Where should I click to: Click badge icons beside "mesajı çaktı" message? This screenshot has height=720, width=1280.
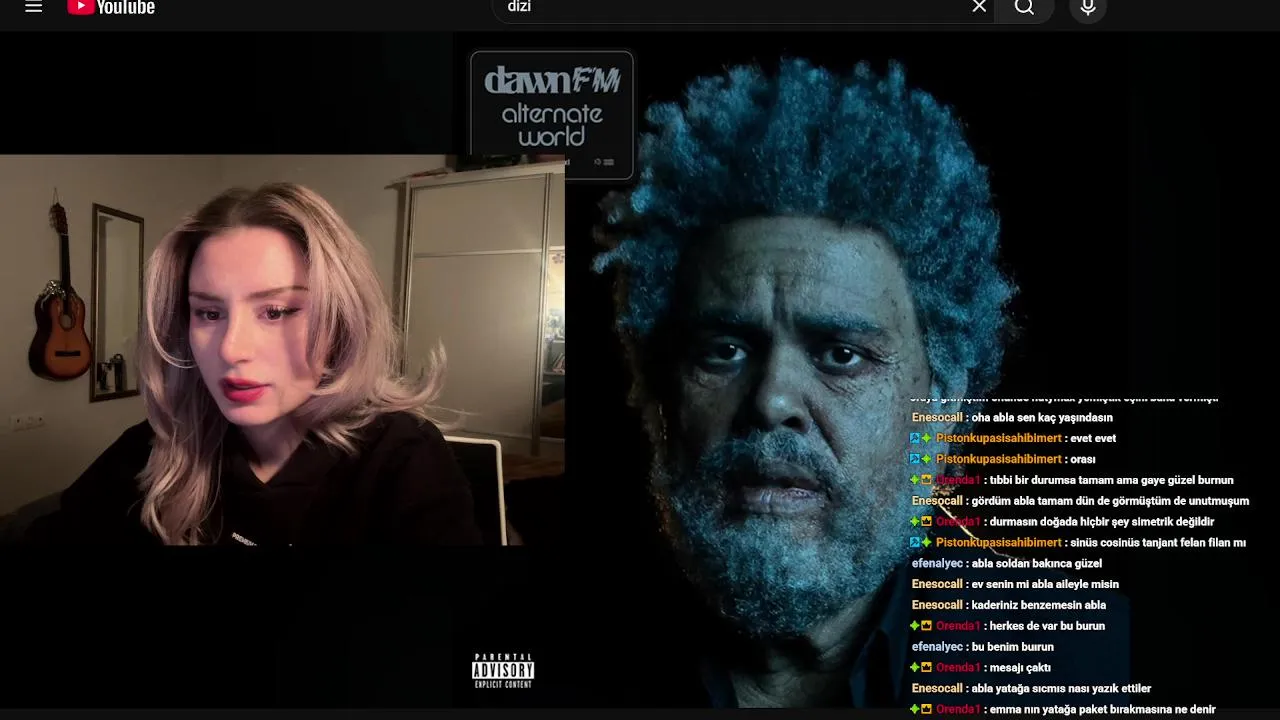click(921, 668)
